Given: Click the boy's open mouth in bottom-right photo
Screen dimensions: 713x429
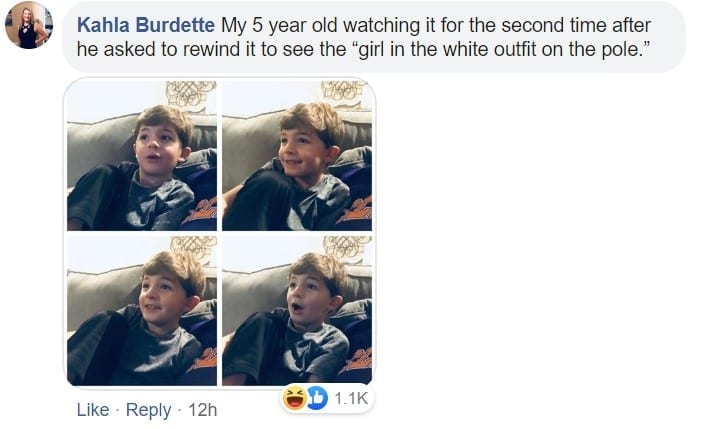Looking at the screenshot, I should click(297, 308).
